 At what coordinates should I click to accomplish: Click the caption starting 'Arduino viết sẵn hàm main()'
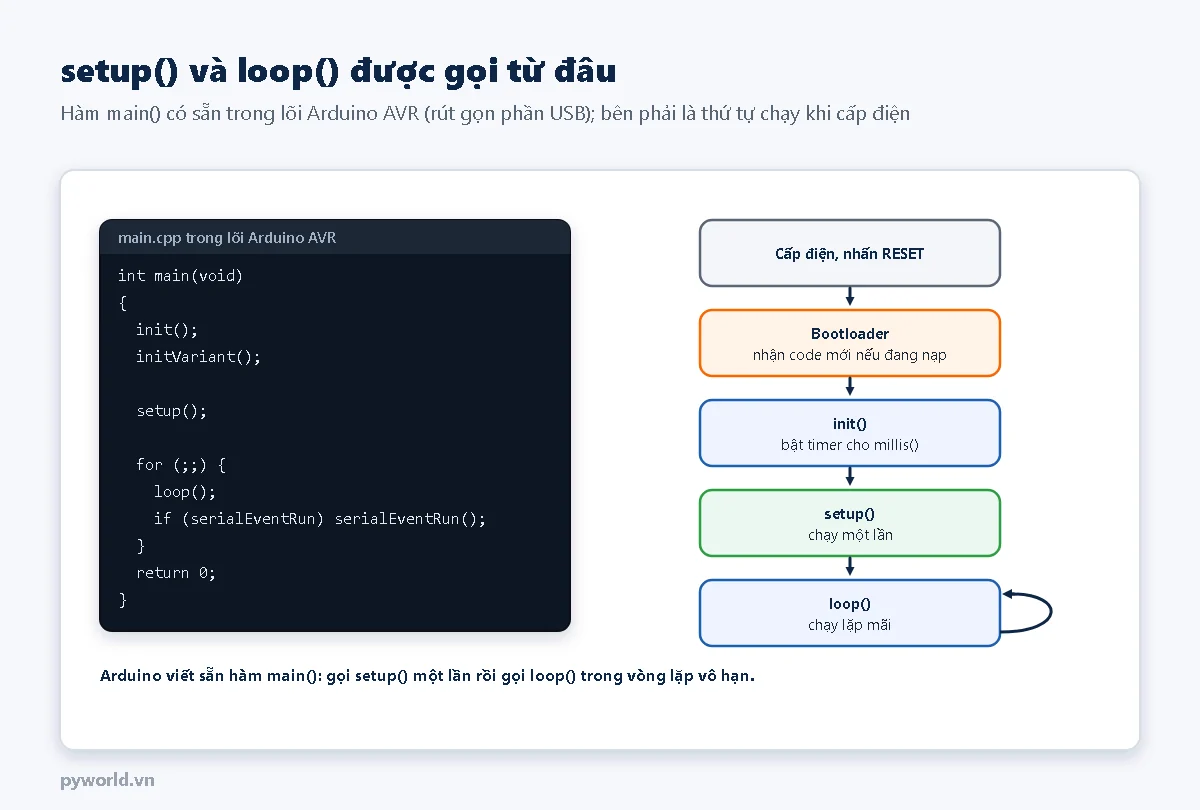(427, 675)
